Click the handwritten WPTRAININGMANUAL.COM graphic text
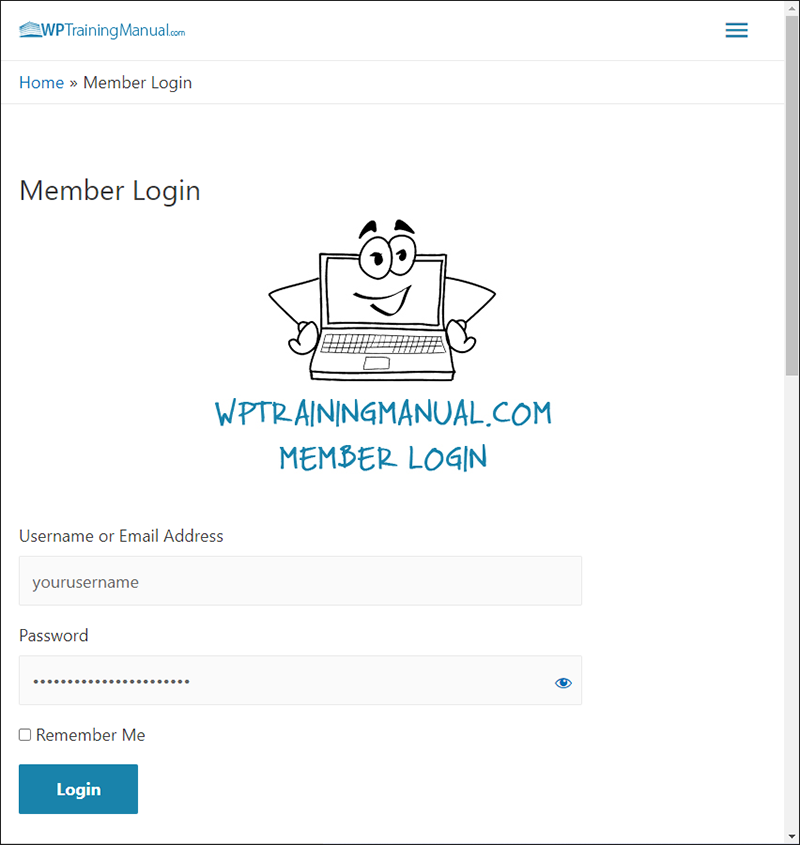The height and width of the screenshot is (845, 800). (383, 414)
